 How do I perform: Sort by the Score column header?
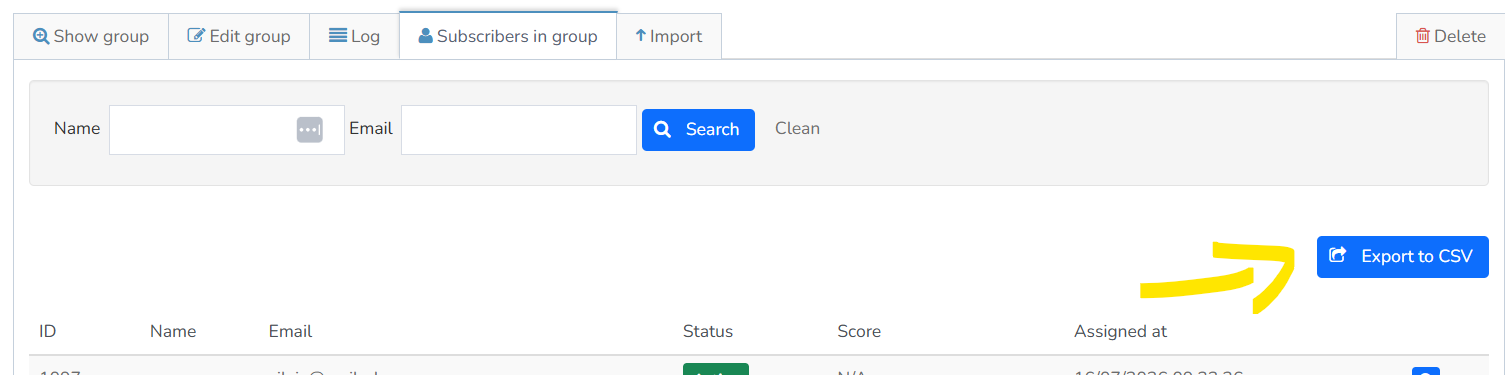pyautogui.click(x=859, y=331)
